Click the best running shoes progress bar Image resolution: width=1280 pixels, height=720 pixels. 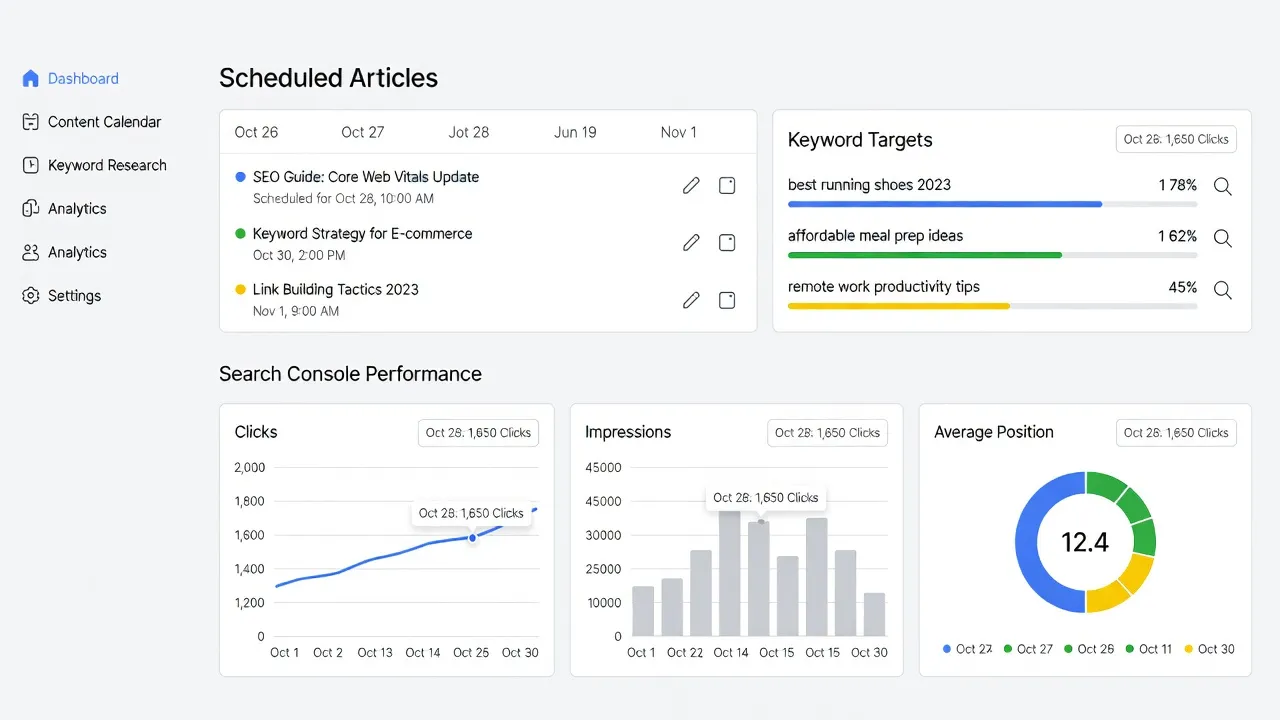coord(992,204)
